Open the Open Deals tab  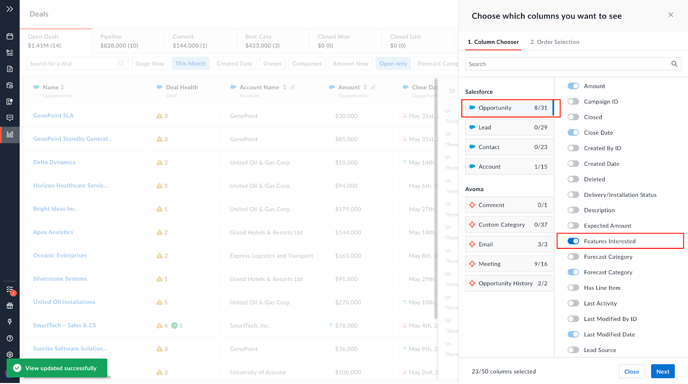[56, 41]
